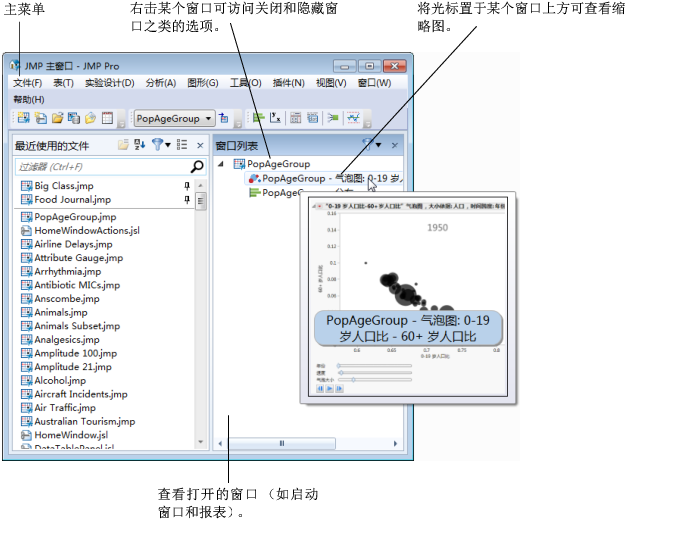
Task: Click the Window List horizontal scrollbar
Action: tap(282, 443)
